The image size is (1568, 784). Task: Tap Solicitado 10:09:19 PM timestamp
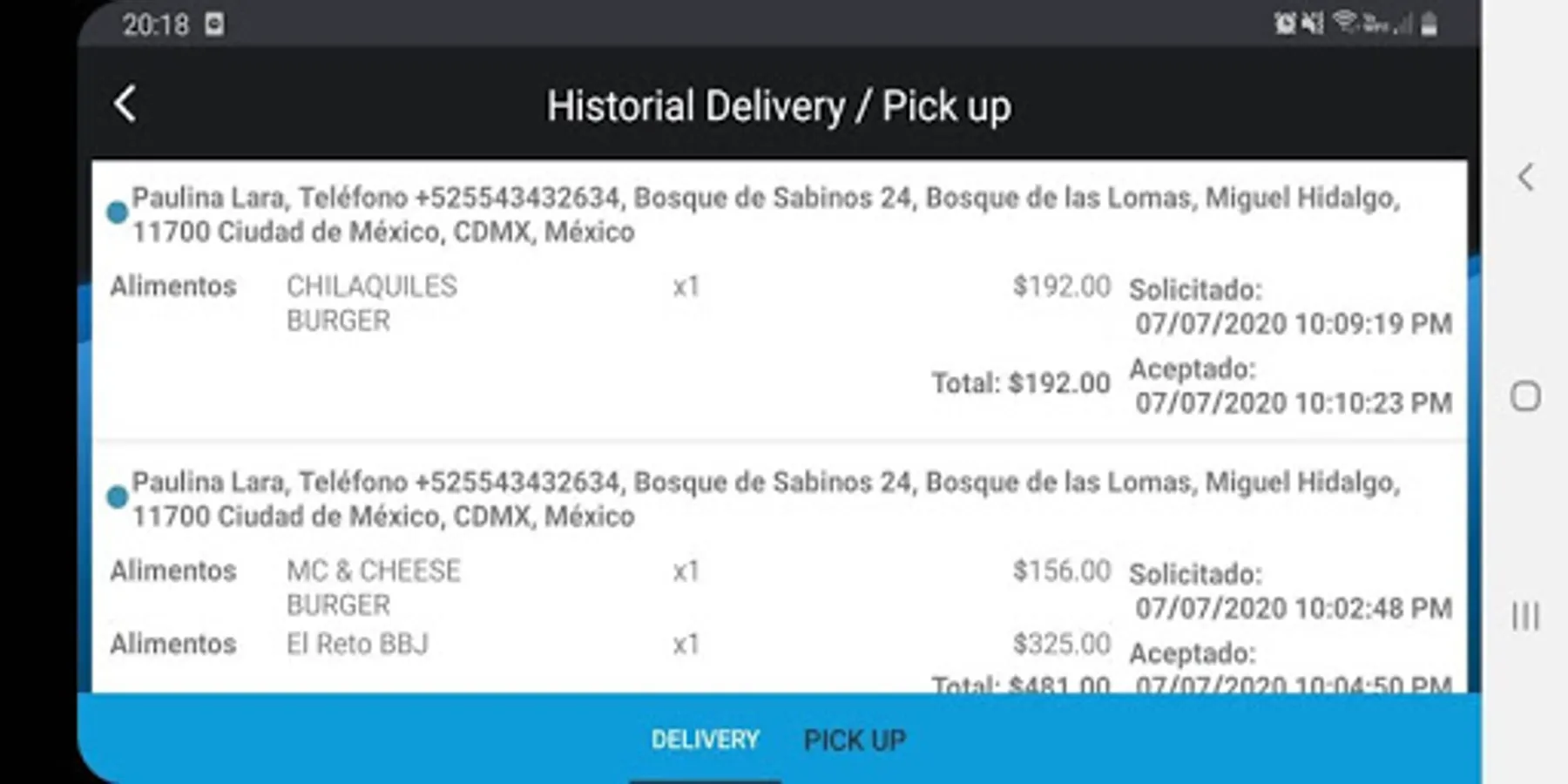click(x=1293, y=323)
